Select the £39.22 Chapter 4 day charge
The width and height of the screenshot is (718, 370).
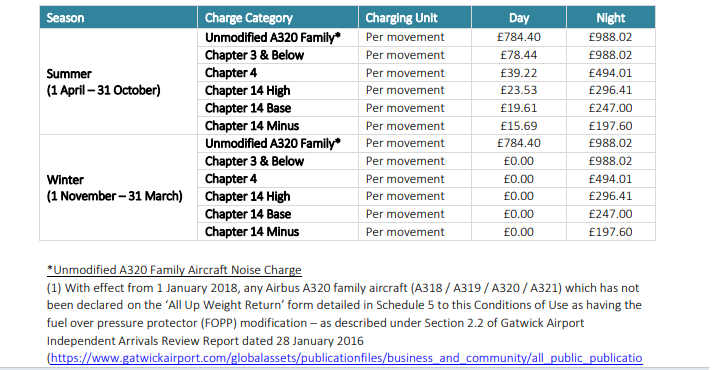(519, 73)
